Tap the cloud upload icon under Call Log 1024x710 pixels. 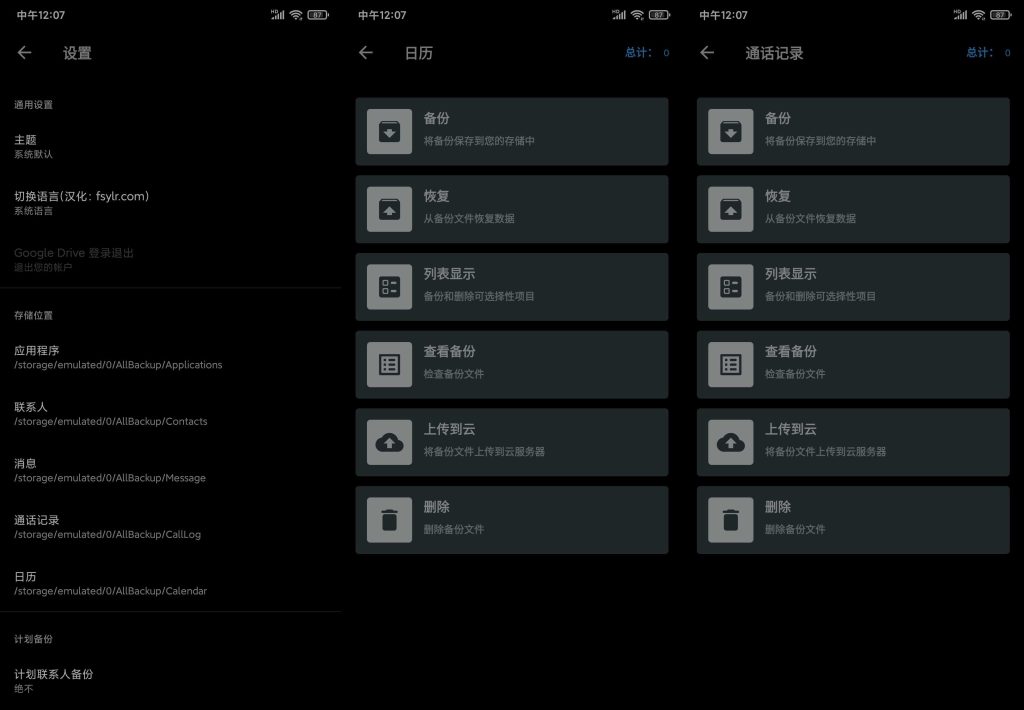(x=731, y=441)
